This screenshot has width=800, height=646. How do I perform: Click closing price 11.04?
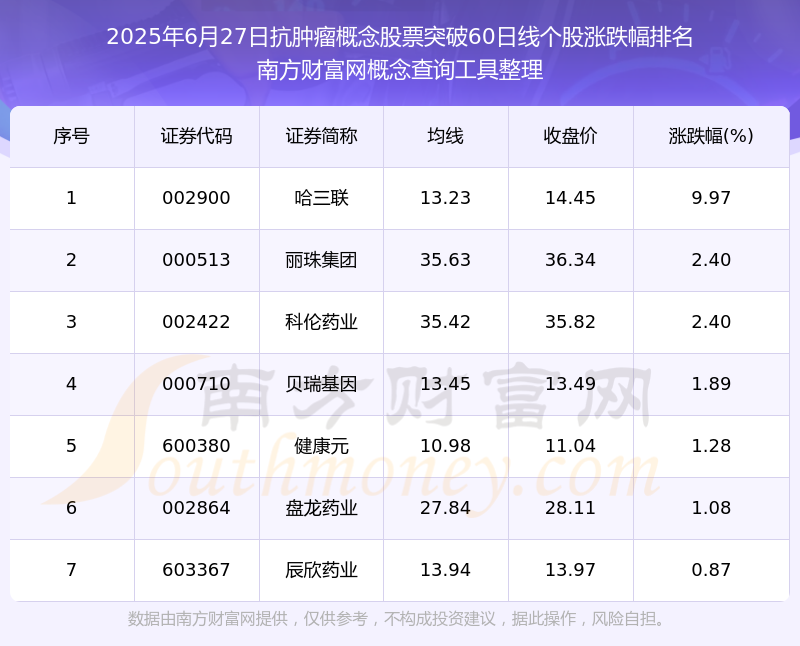[570, 446]
